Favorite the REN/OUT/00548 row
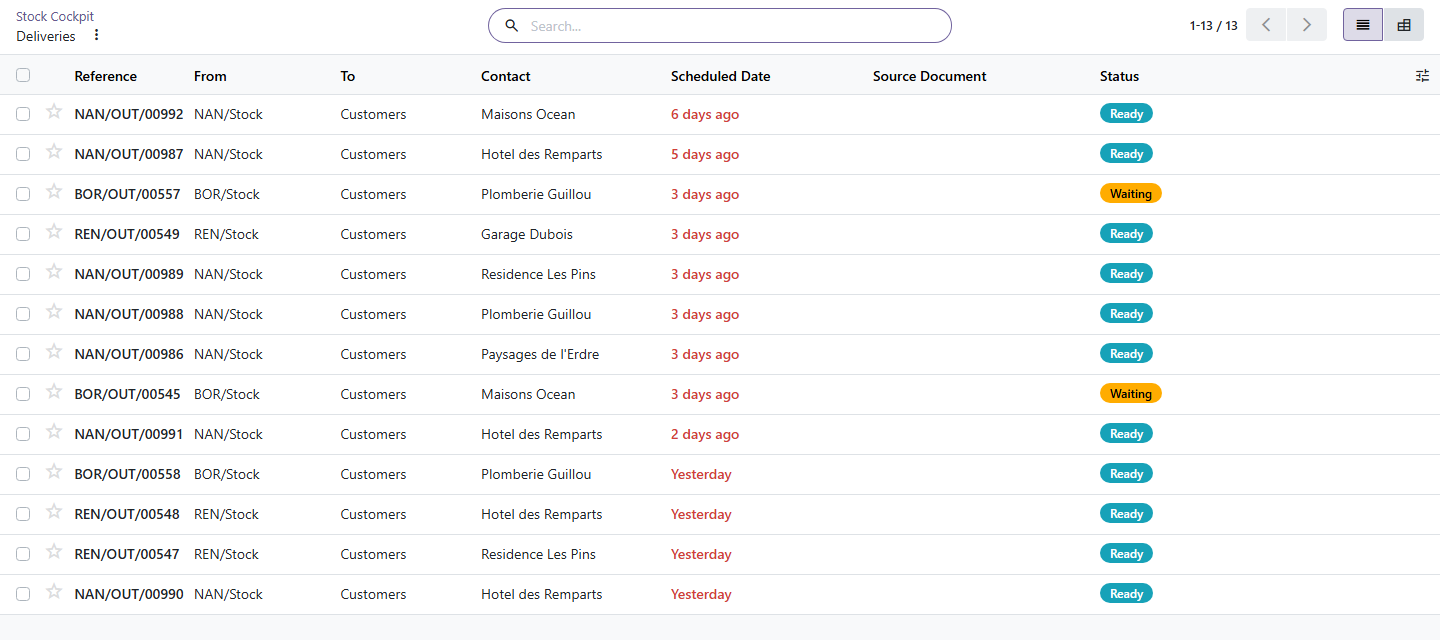Image resolution: width=1440 pixels, height=640 pixels. point(54,512)
